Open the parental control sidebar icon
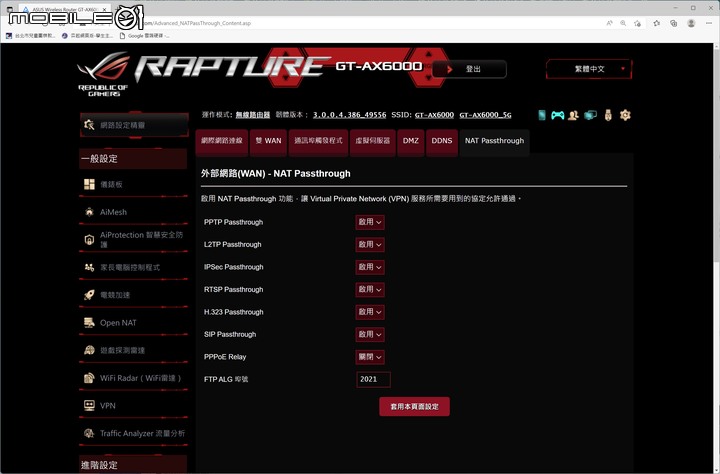The height and width of the screenshot is (474, 720). click(x=89, y=267)
